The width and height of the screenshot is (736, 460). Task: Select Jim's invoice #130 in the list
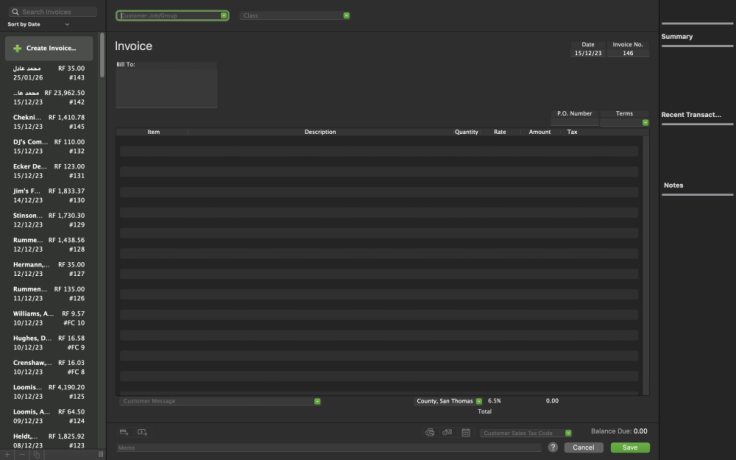[49, 195]
